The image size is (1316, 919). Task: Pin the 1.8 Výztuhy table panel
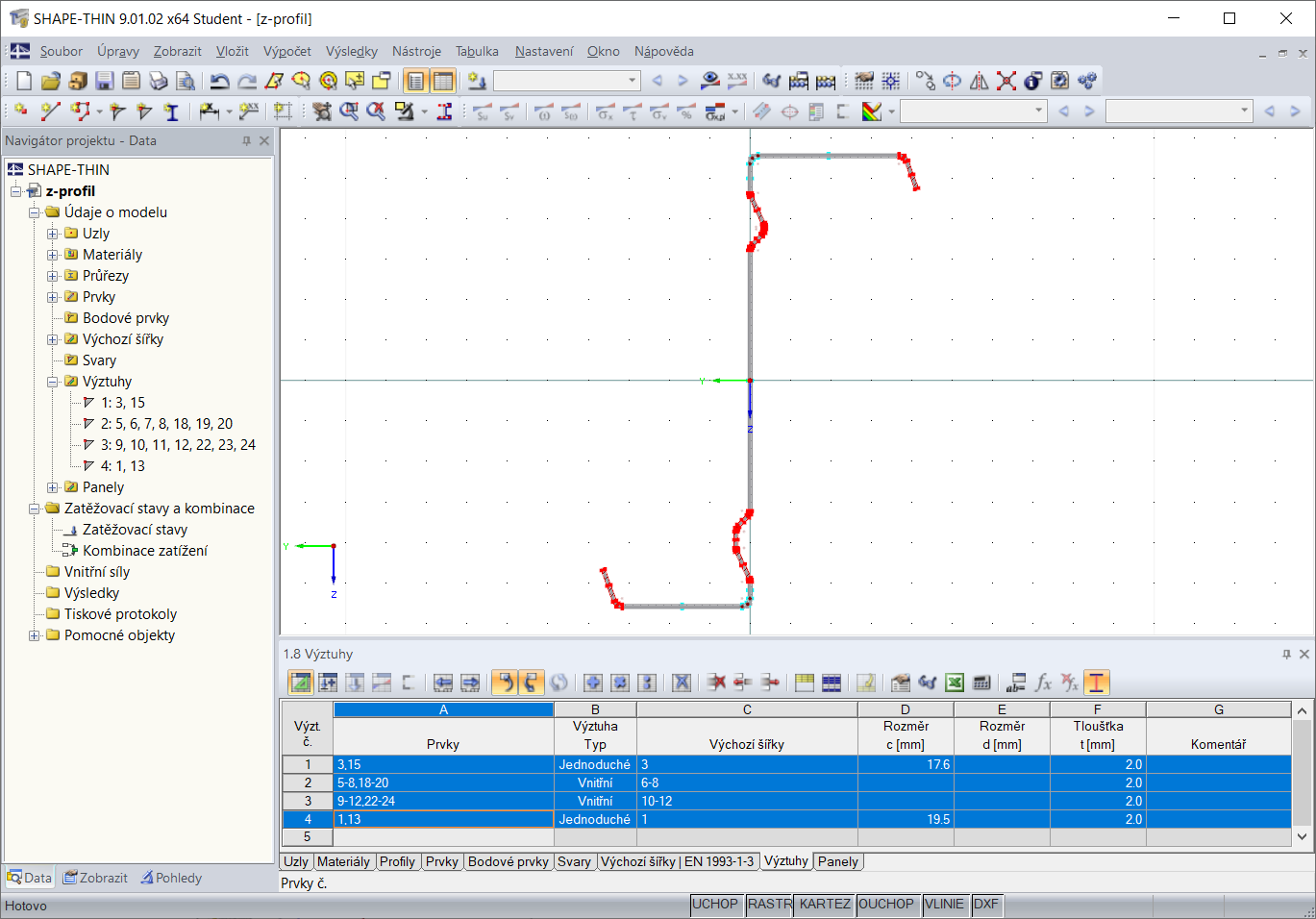tap(1286, 654)
